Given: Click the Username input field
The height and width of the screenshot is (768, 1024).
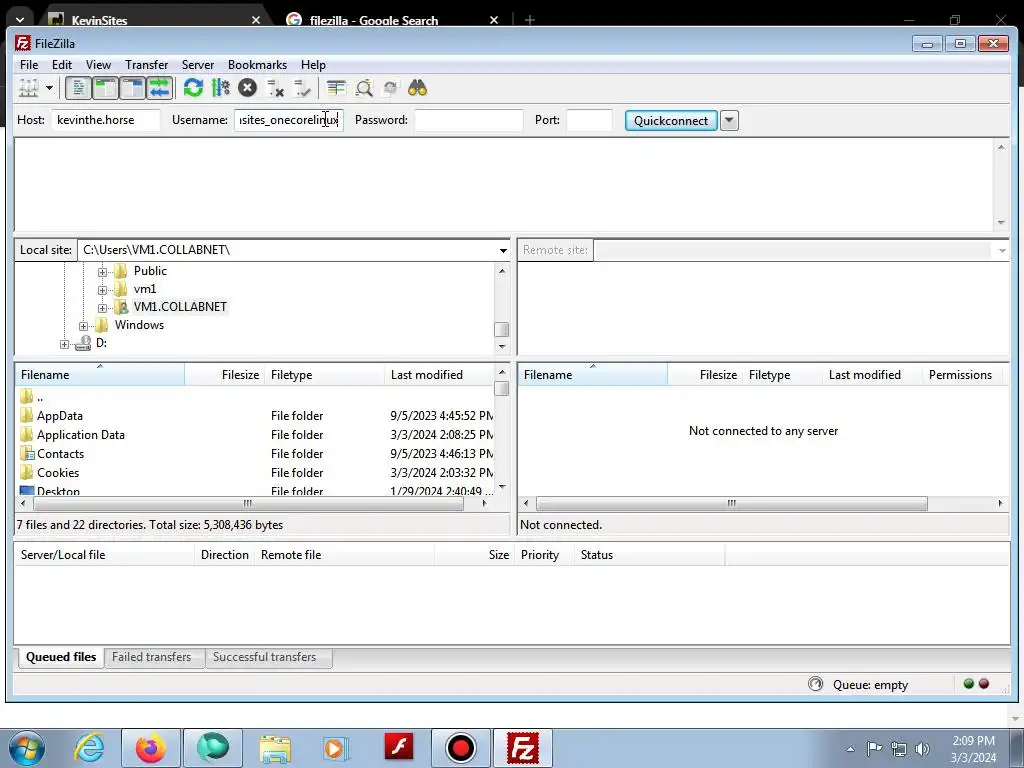Looking at the screenshot, I should pos(289,120).
